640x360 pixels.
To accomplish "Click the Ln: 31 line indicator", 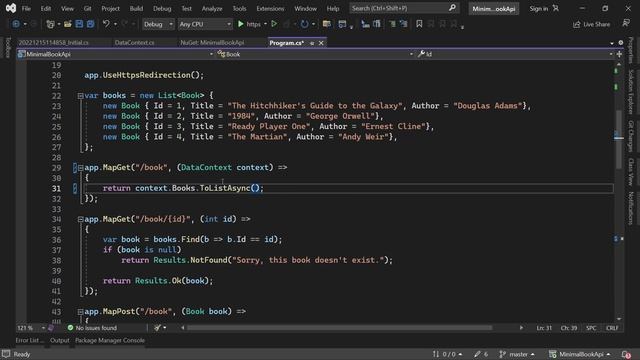I will coord(544,328).
